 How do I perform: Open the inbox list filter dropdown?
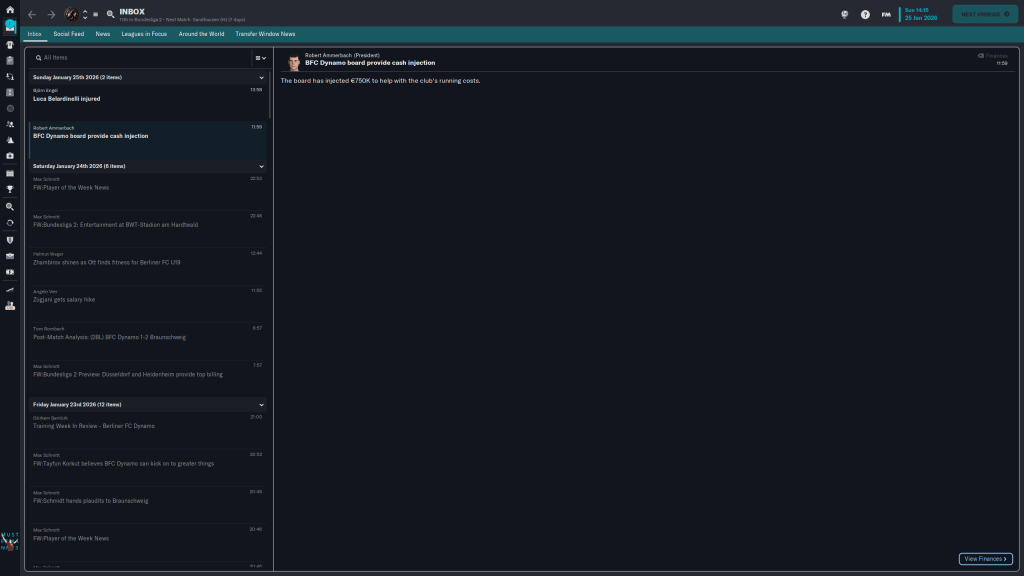pyautogui.click(x=260, y=58)
